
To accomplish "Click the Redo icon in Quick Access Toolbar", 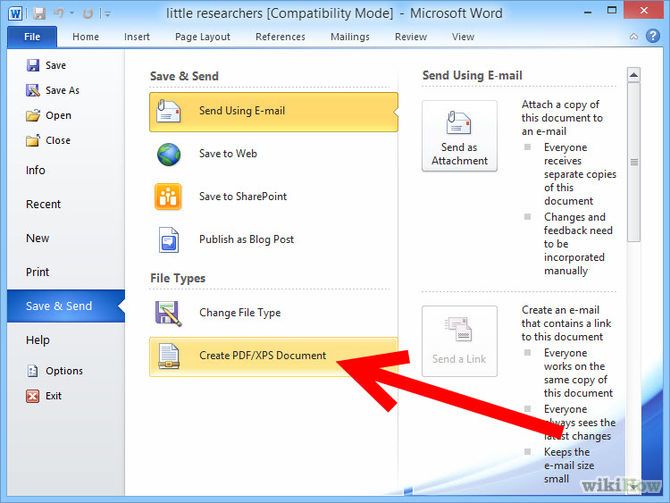I will [x=88, y=14].
